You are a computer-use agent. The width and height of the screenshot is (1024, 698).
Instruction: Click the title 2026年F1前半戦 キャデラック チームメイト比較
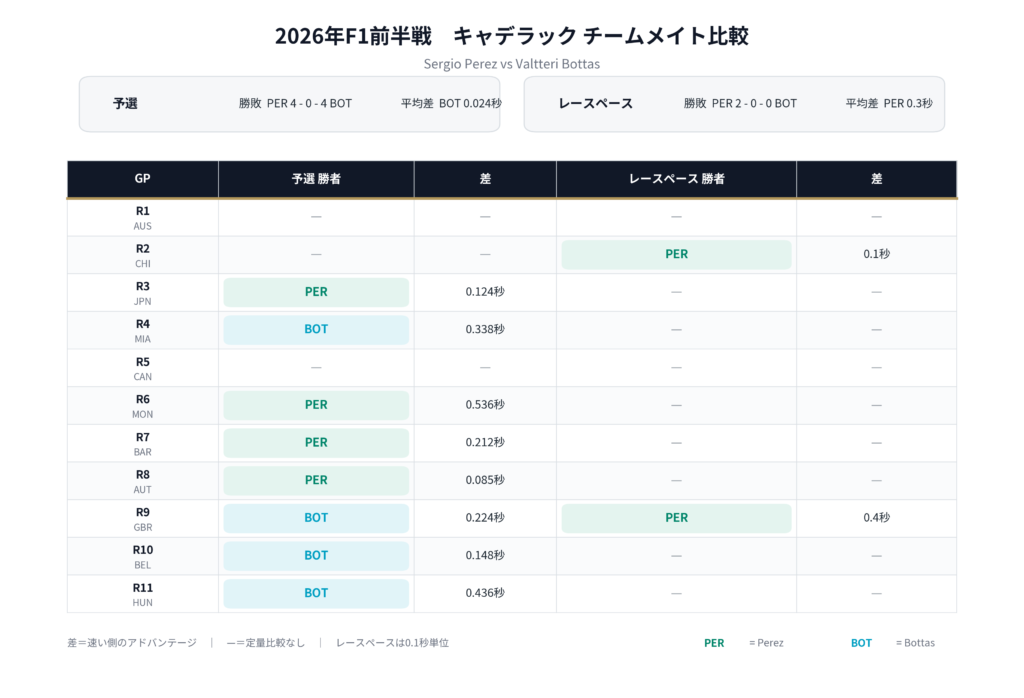[x=511, y=36]
